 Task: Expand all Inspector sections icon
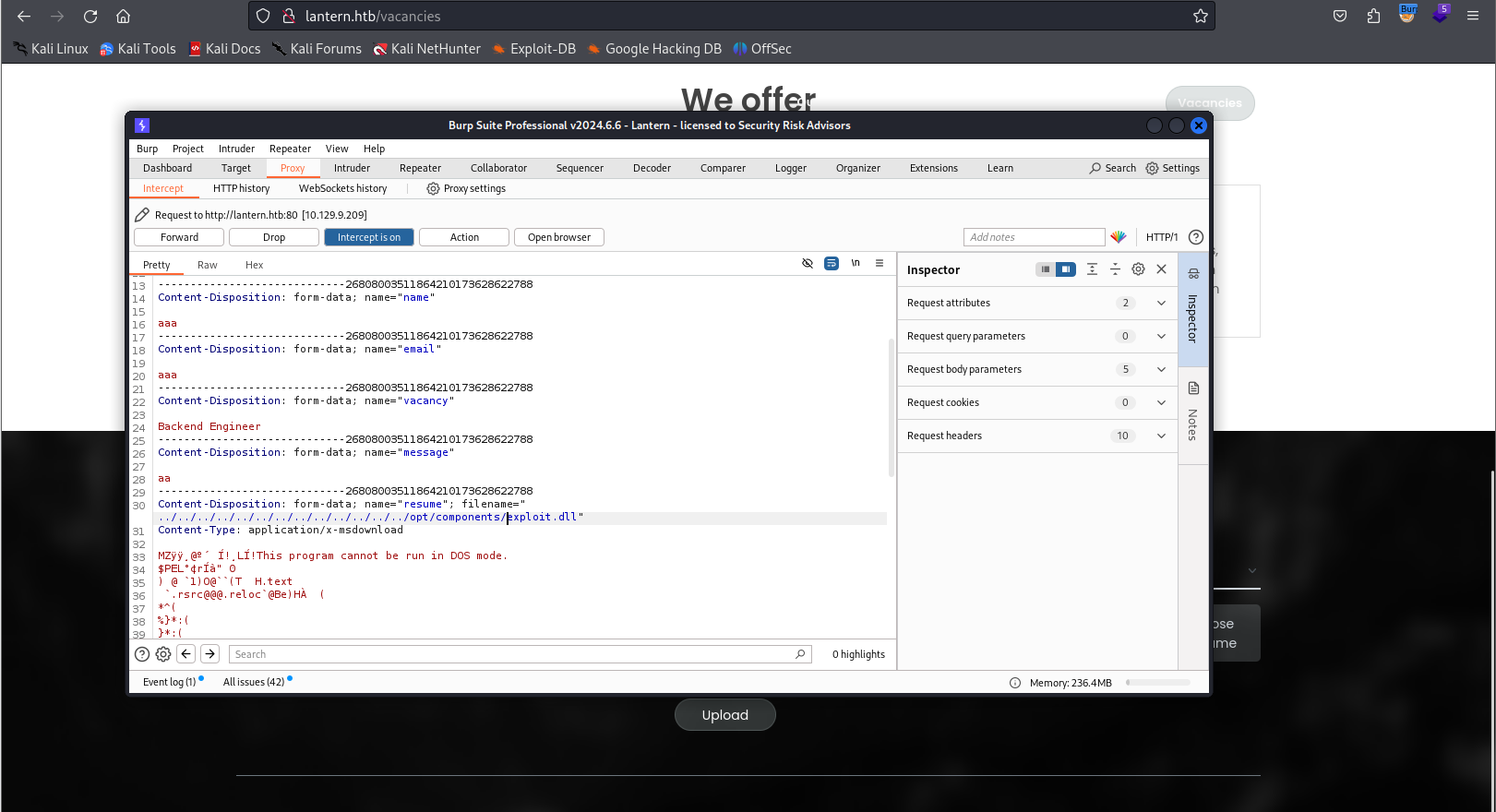[1092, 269]
